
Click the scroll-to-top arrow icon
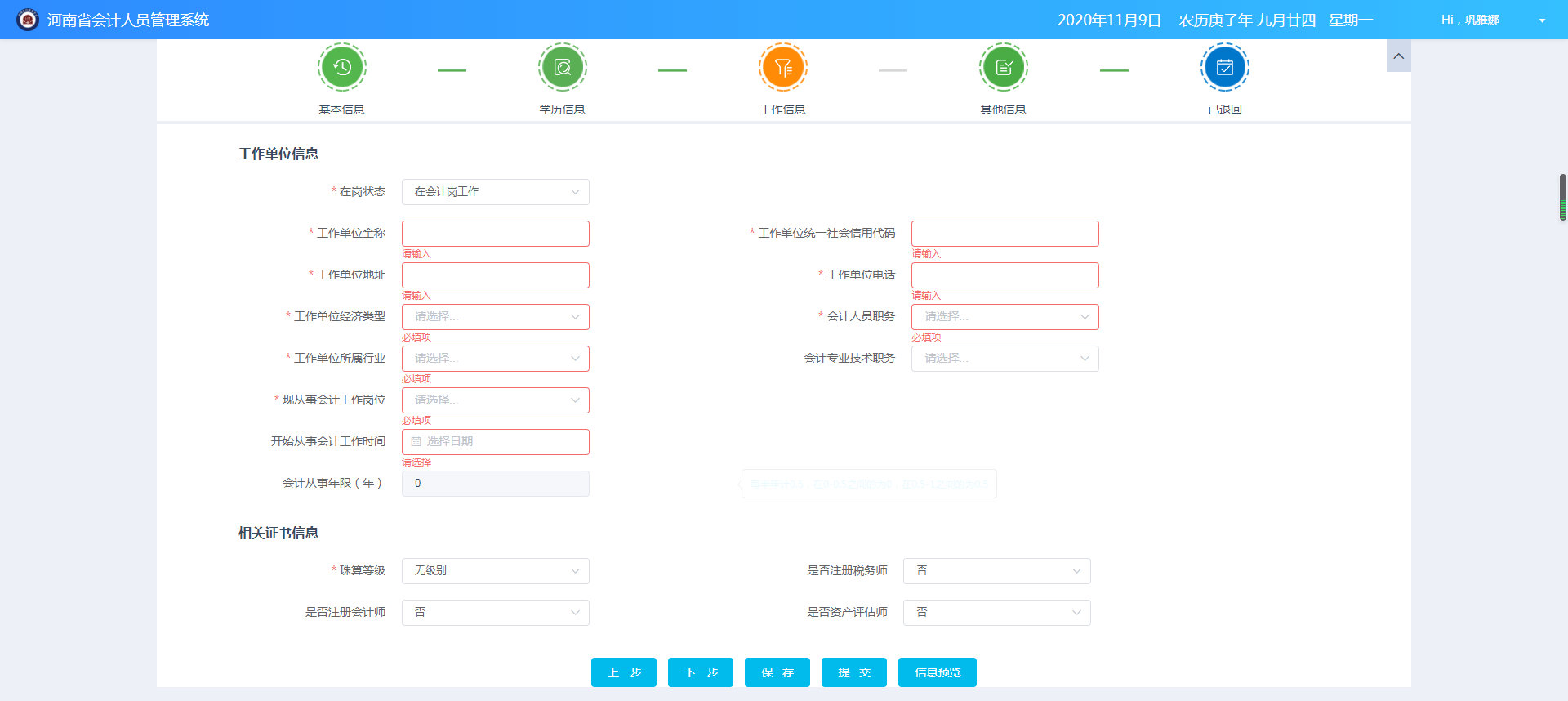1398,56
